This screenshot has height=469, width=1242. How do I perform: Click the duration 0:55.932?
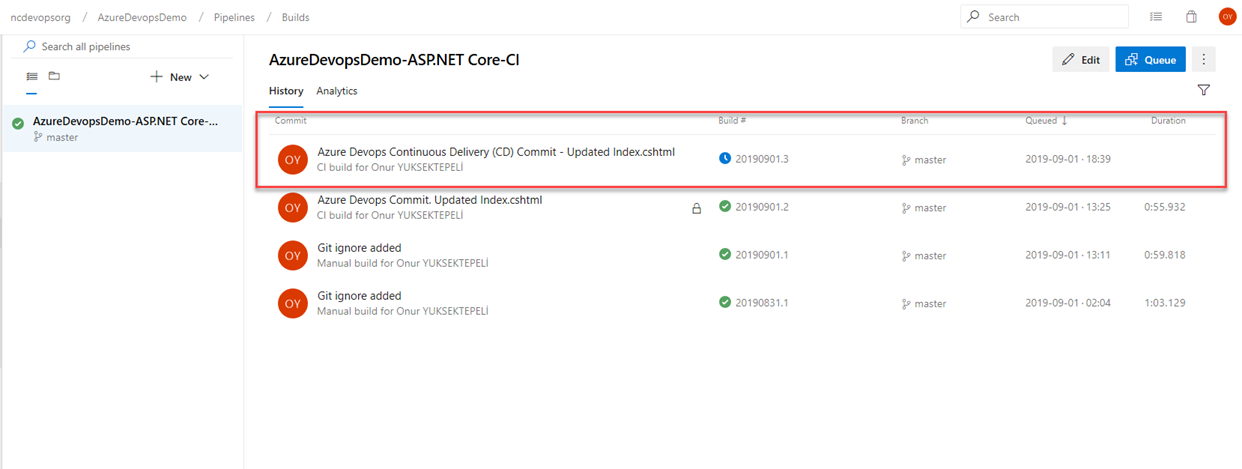point(1165,207)
